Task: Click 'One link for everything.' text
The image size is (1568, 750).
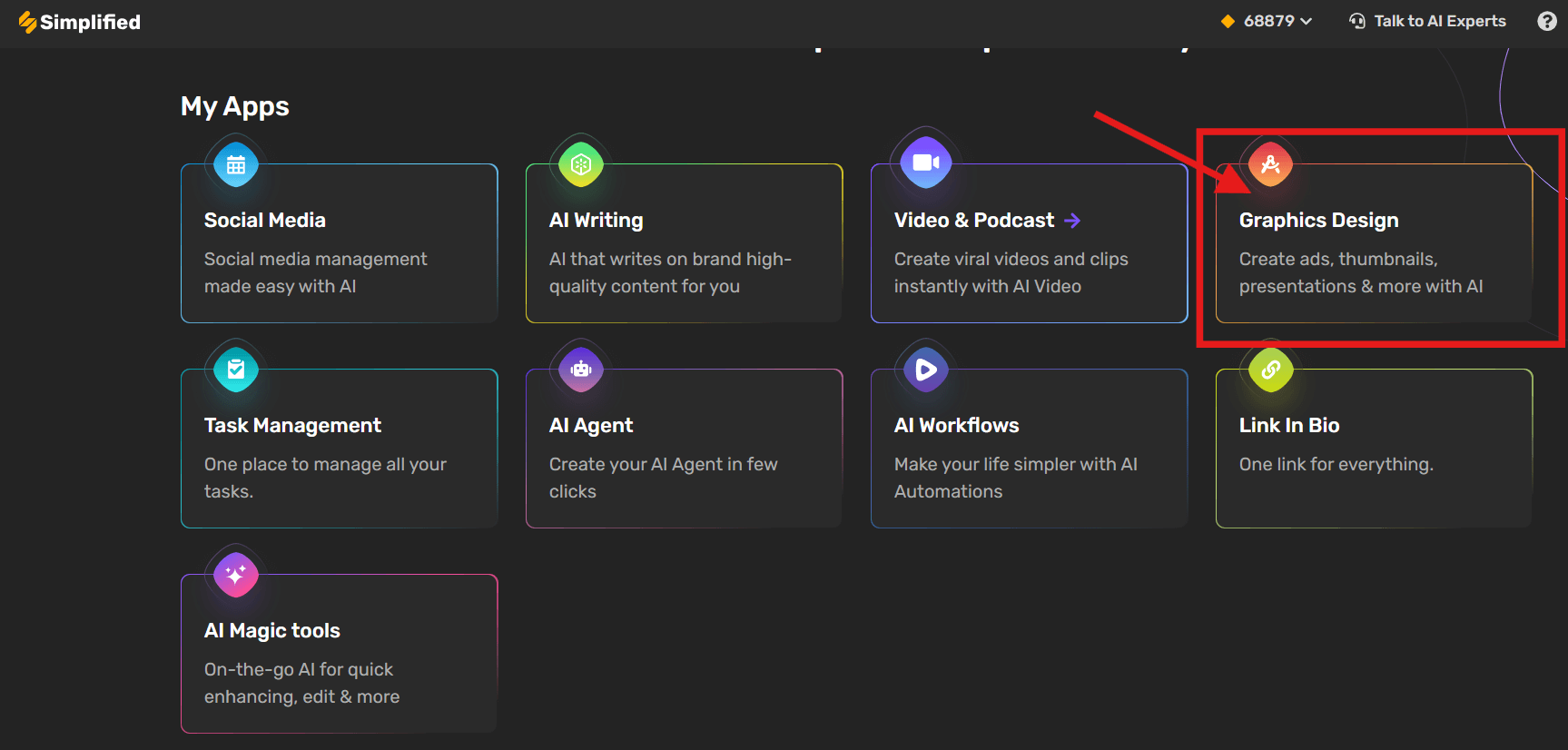Action: 1336,464
